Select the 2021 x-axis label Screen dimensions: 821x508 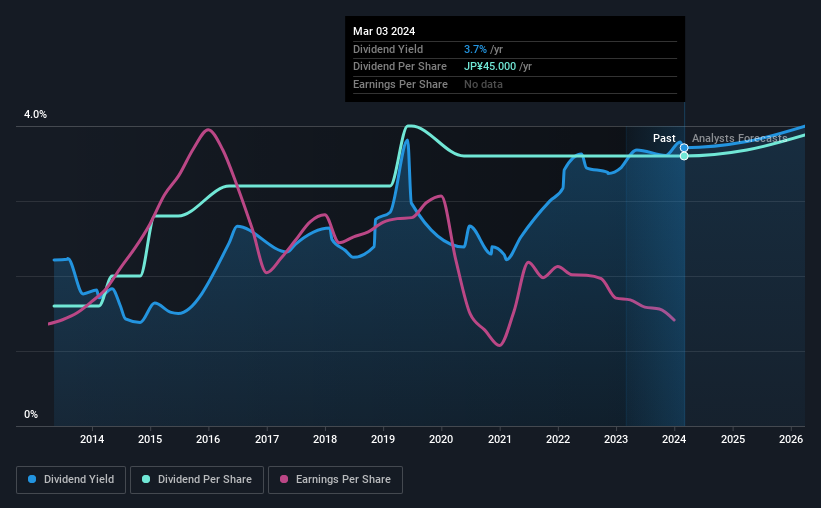coord(500,439)
